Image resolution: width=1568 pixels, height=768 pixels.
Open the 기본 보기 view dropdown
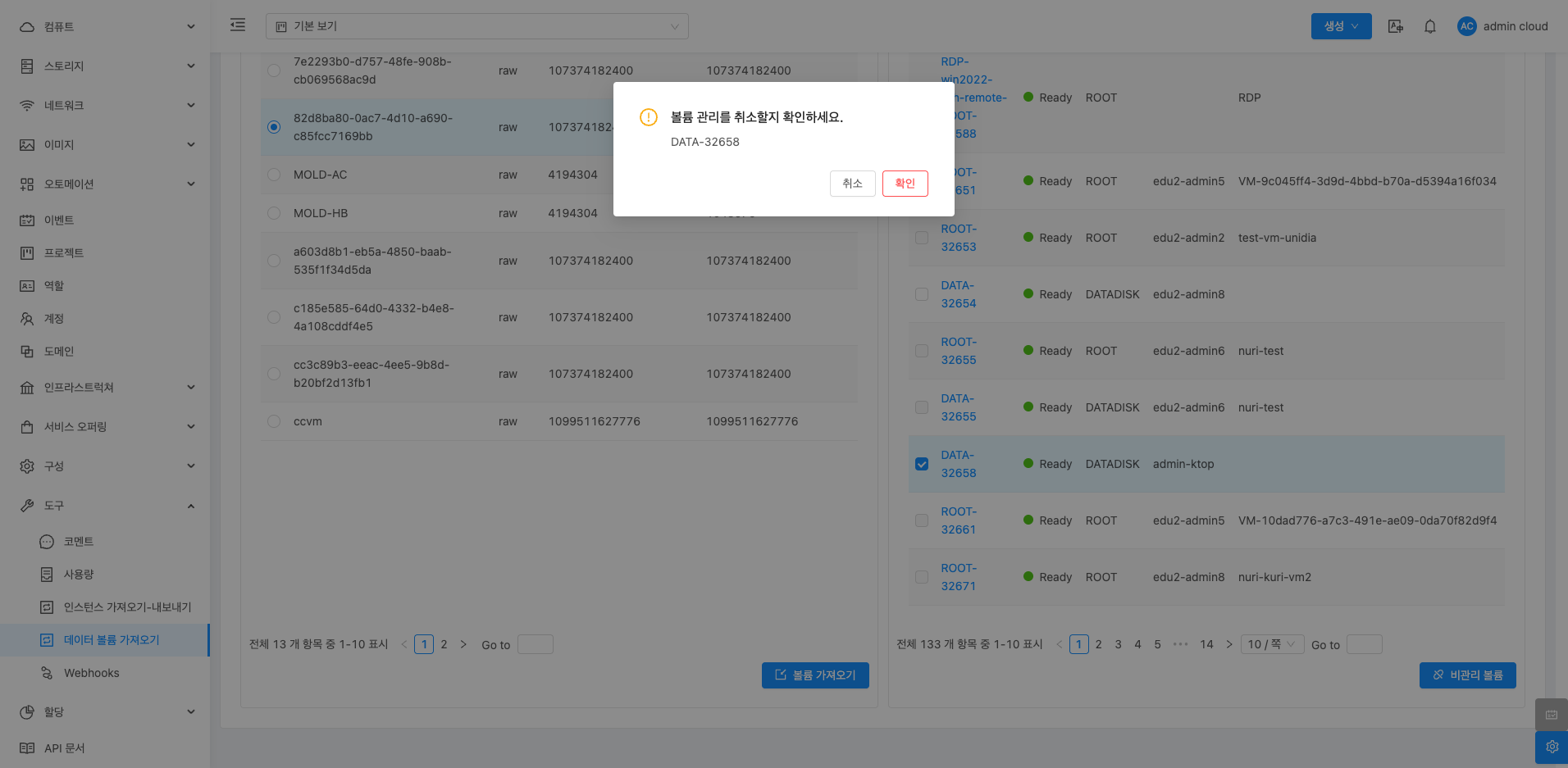tap(476, 26)
